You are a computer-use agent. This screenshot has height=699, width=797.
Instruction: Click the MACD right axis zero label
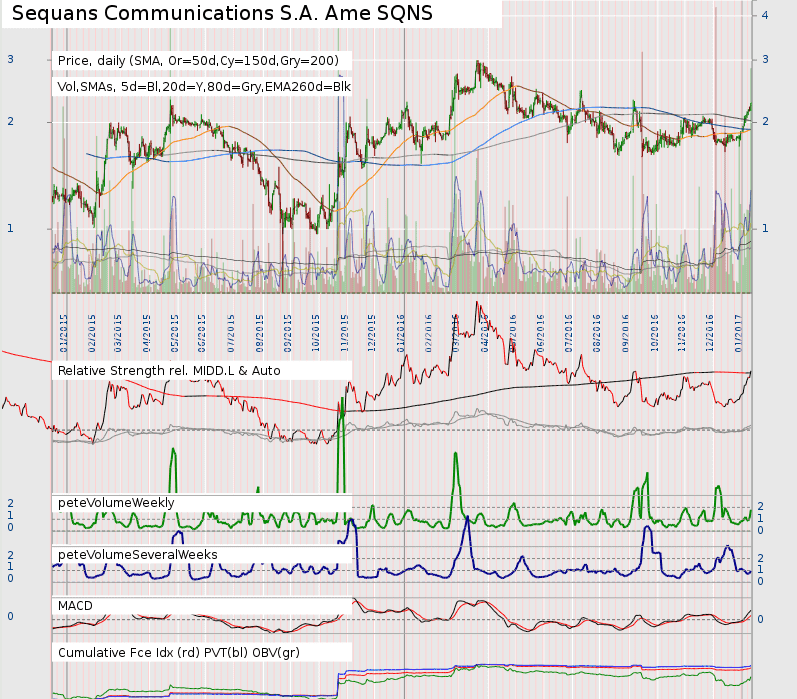coord(760,619)
